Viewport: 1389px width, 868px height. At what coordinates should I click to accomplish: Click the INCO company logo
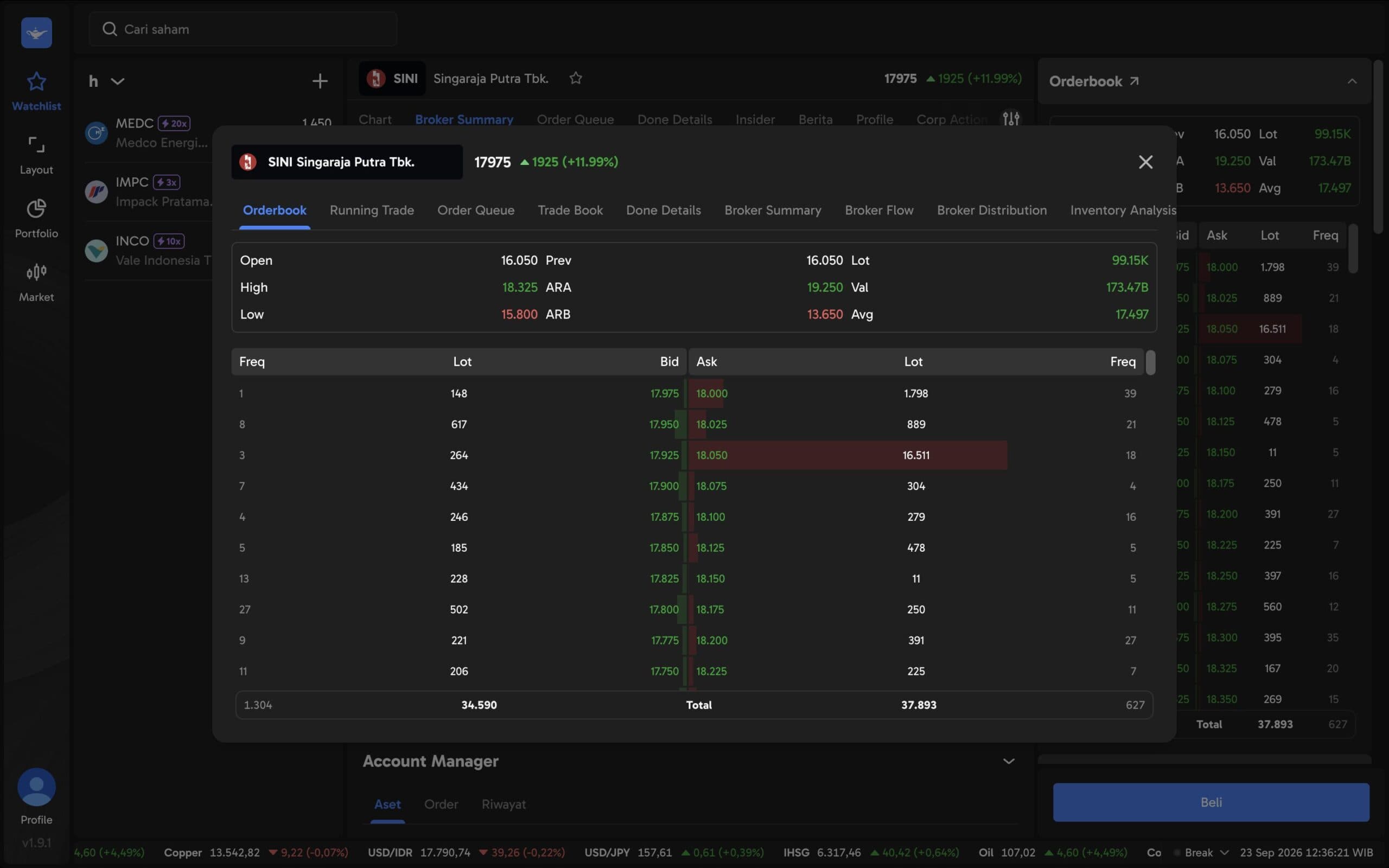[97, 251]
